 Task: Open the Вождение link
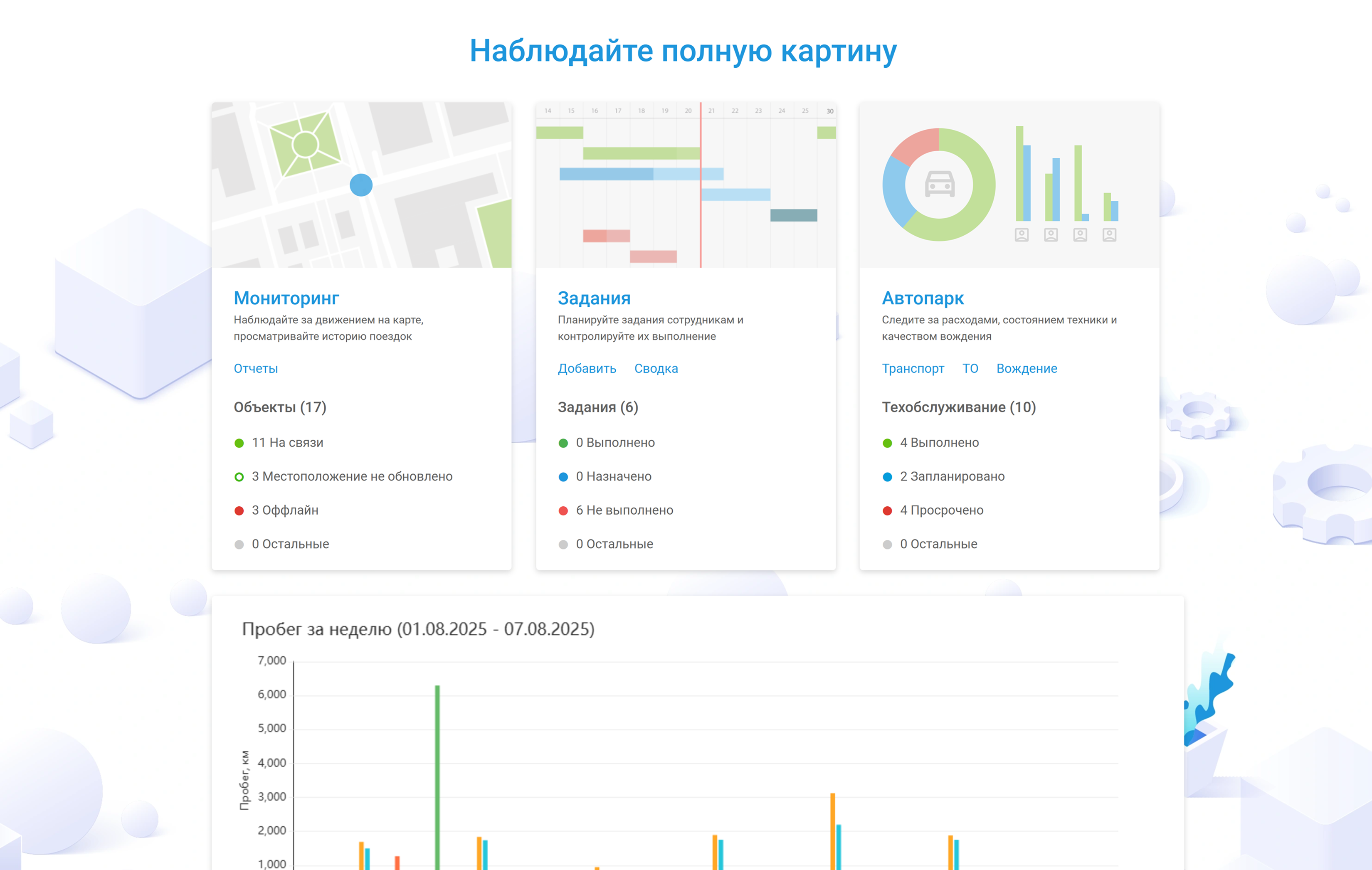1026,369
